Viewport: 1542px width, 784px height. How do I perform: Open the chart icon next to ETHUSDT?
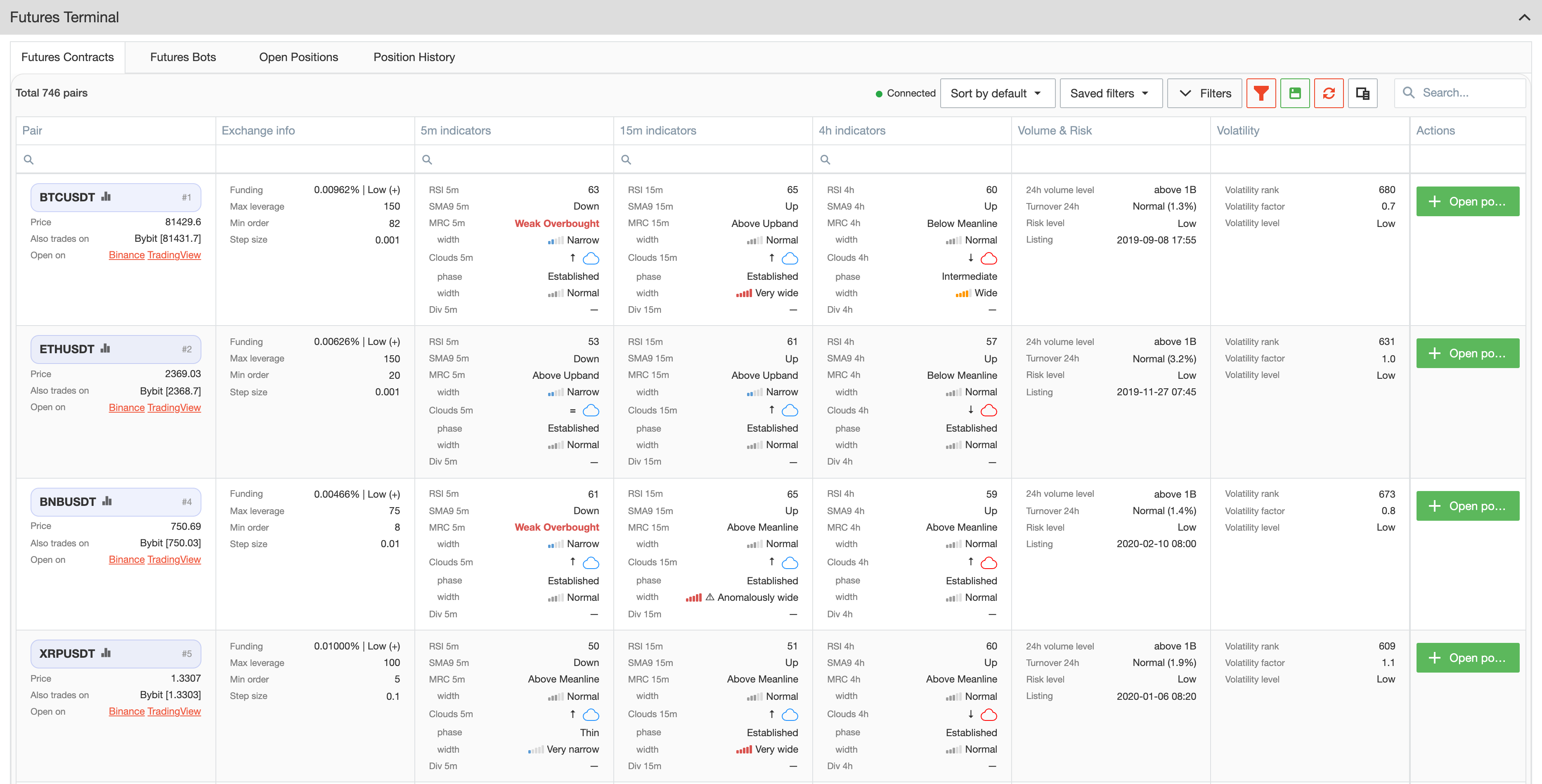coord(106,348)
